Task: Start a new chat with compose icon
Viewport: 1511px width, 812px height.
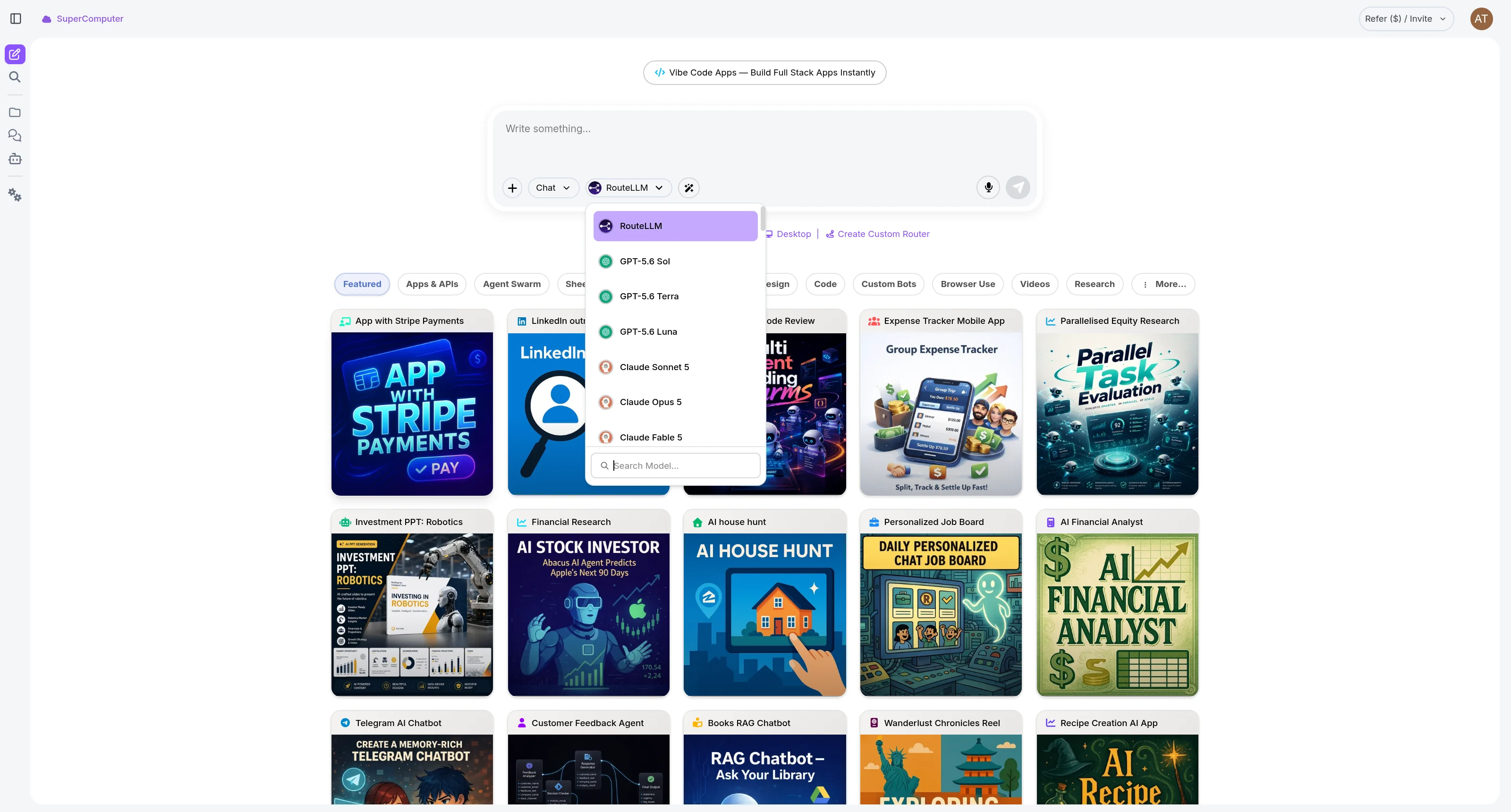Action: coord(15,54)
